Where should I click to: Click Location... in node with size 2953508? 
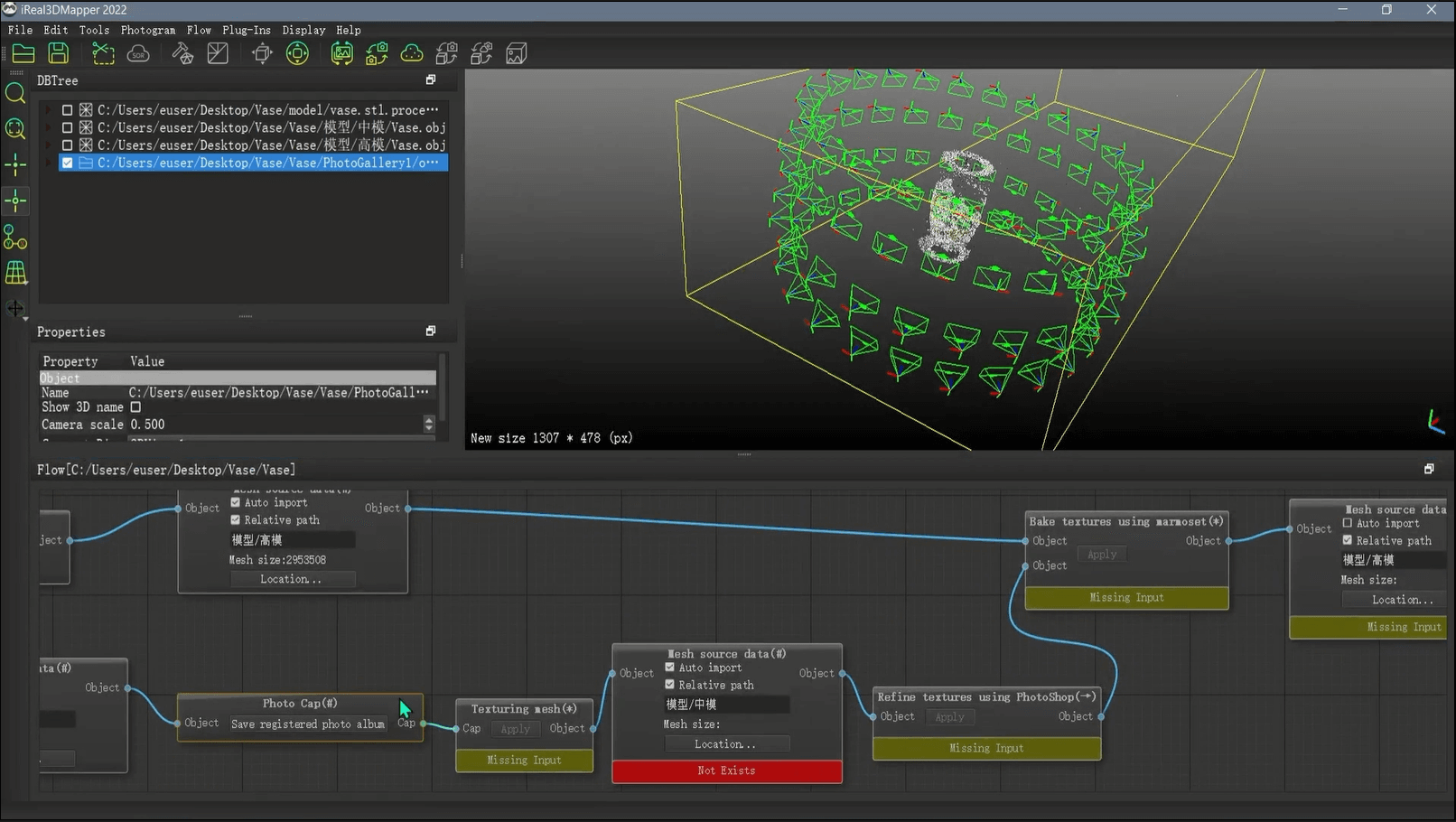point(292,579)
